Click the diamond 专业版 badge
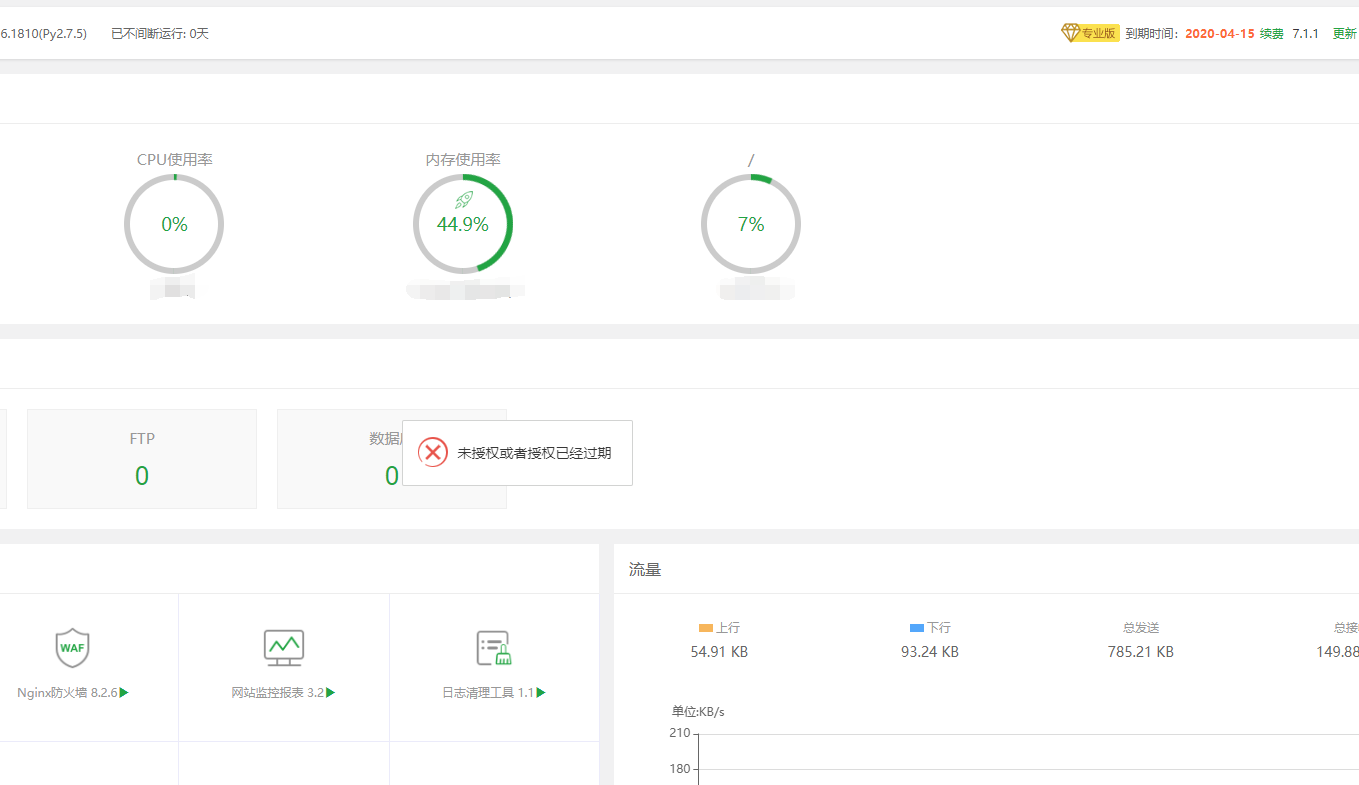This screenshot has height=785, width=1359. [x=1089, y=33]
